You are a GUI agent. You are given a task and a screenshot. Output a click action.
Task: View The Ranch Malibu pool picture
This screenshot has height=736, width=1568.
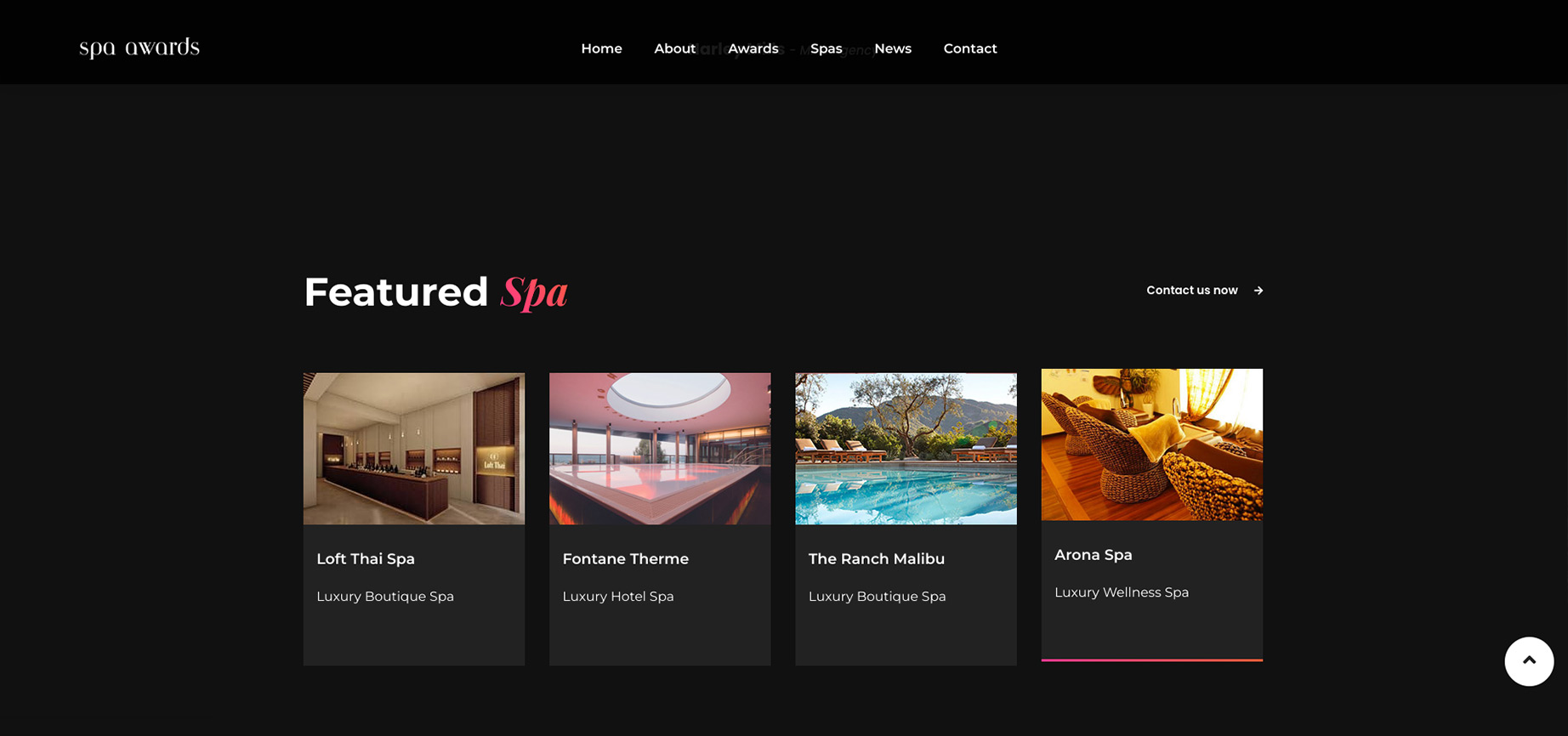[x=906, y=449]
